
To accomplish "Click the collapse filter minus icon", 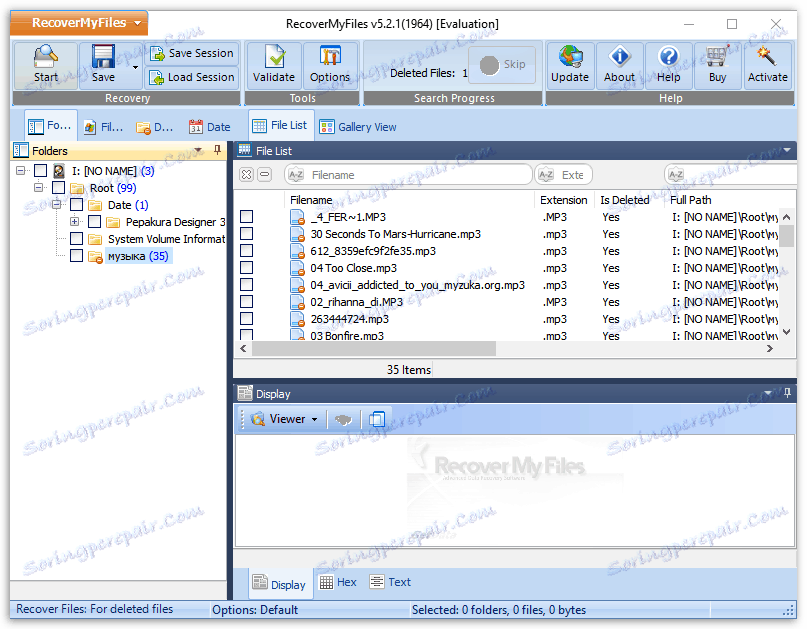I will coord(265,174).
